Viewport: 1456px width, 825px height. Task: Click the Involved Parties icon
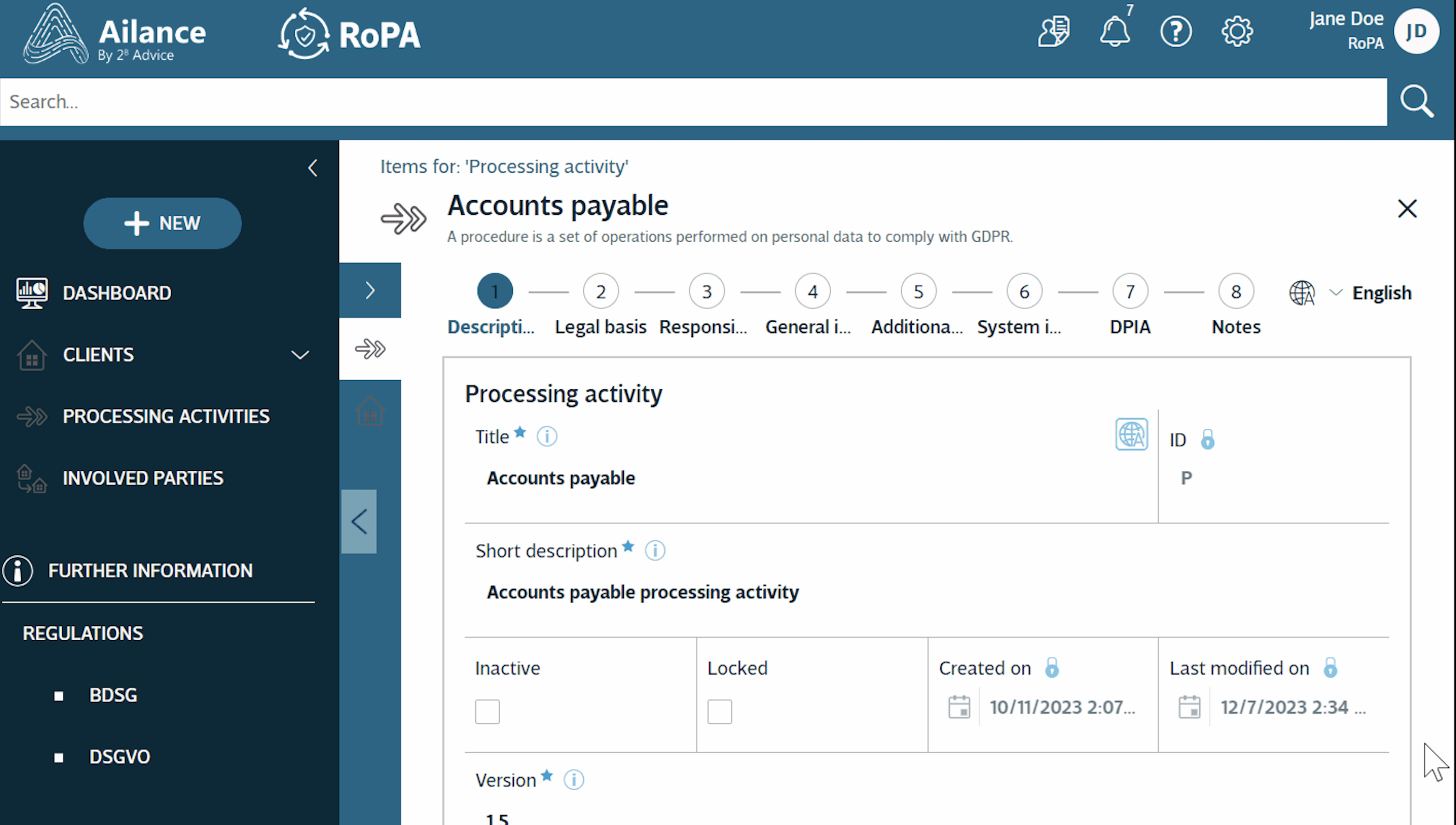[31, 478]
